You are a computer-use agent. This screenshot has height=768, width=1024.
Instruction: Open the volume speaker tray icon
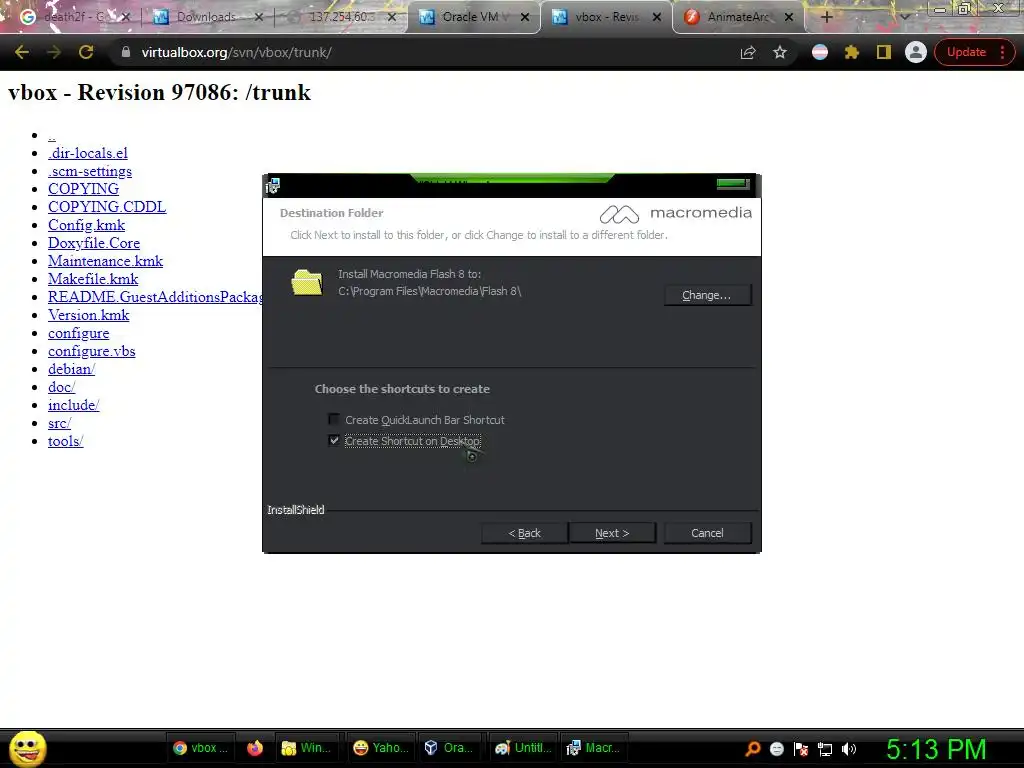click(848, 748)
